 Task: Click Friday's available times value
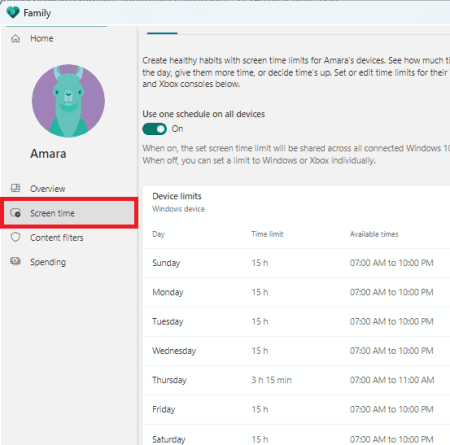tap(391, 409)
